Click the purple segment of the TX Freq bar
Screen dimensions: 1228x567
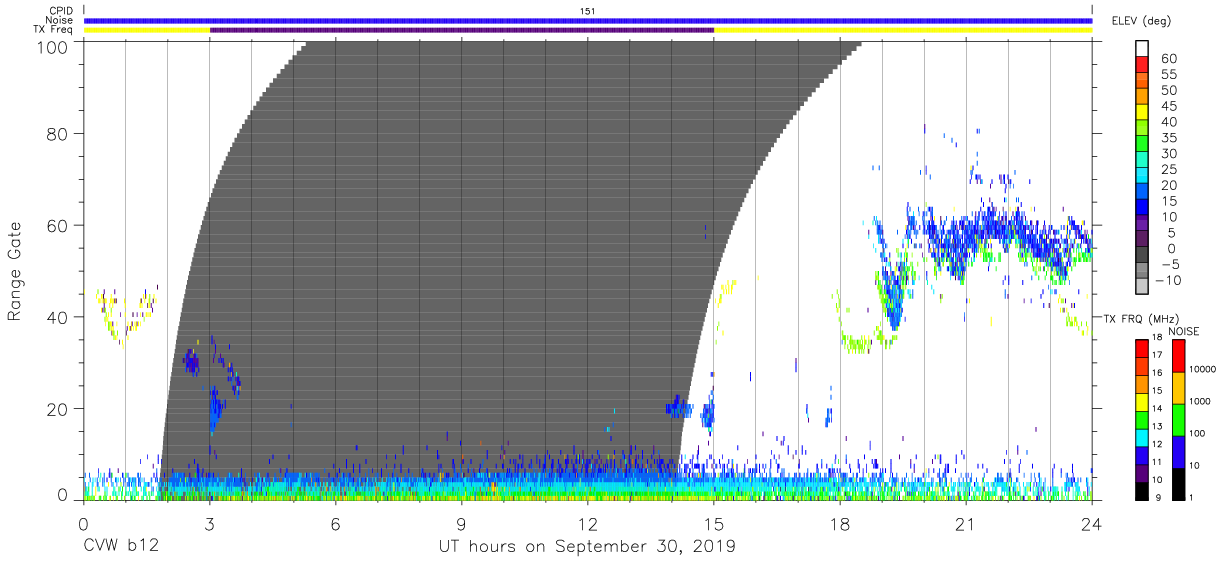pyautogui.click(x=462, y=30)
